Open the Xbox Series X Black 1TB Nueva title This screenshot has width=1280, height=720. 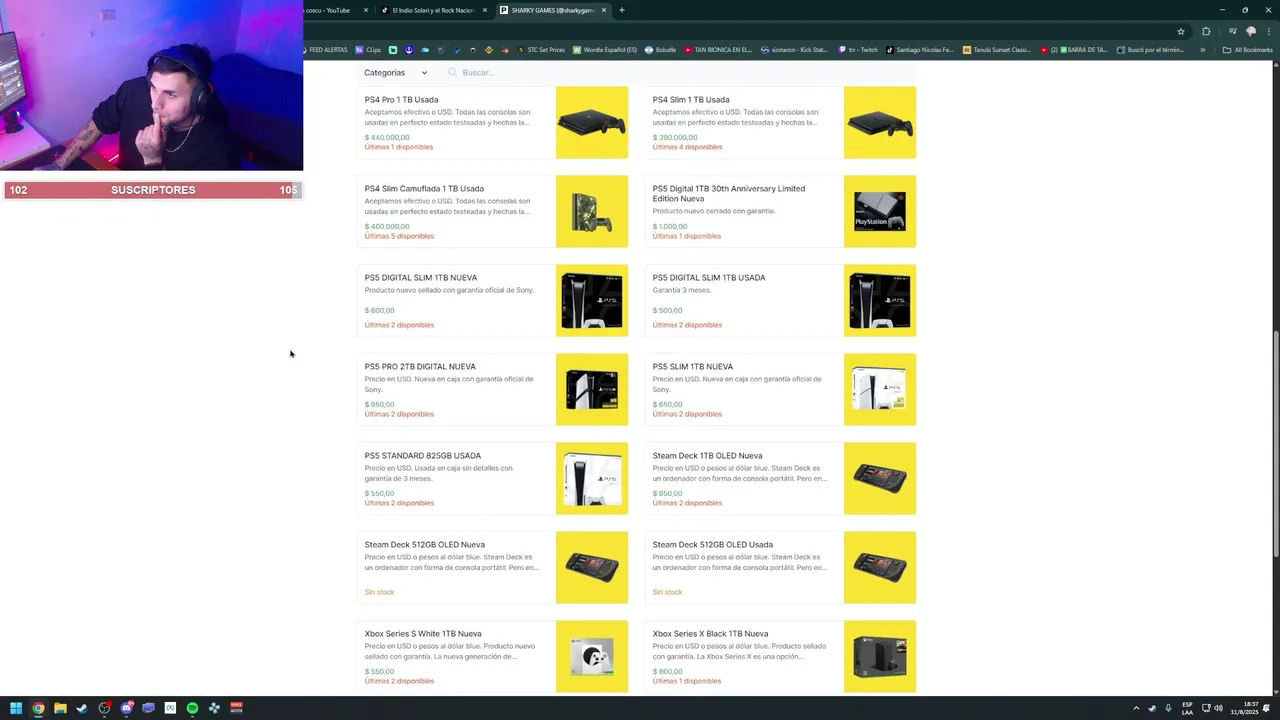pos(710,634)
